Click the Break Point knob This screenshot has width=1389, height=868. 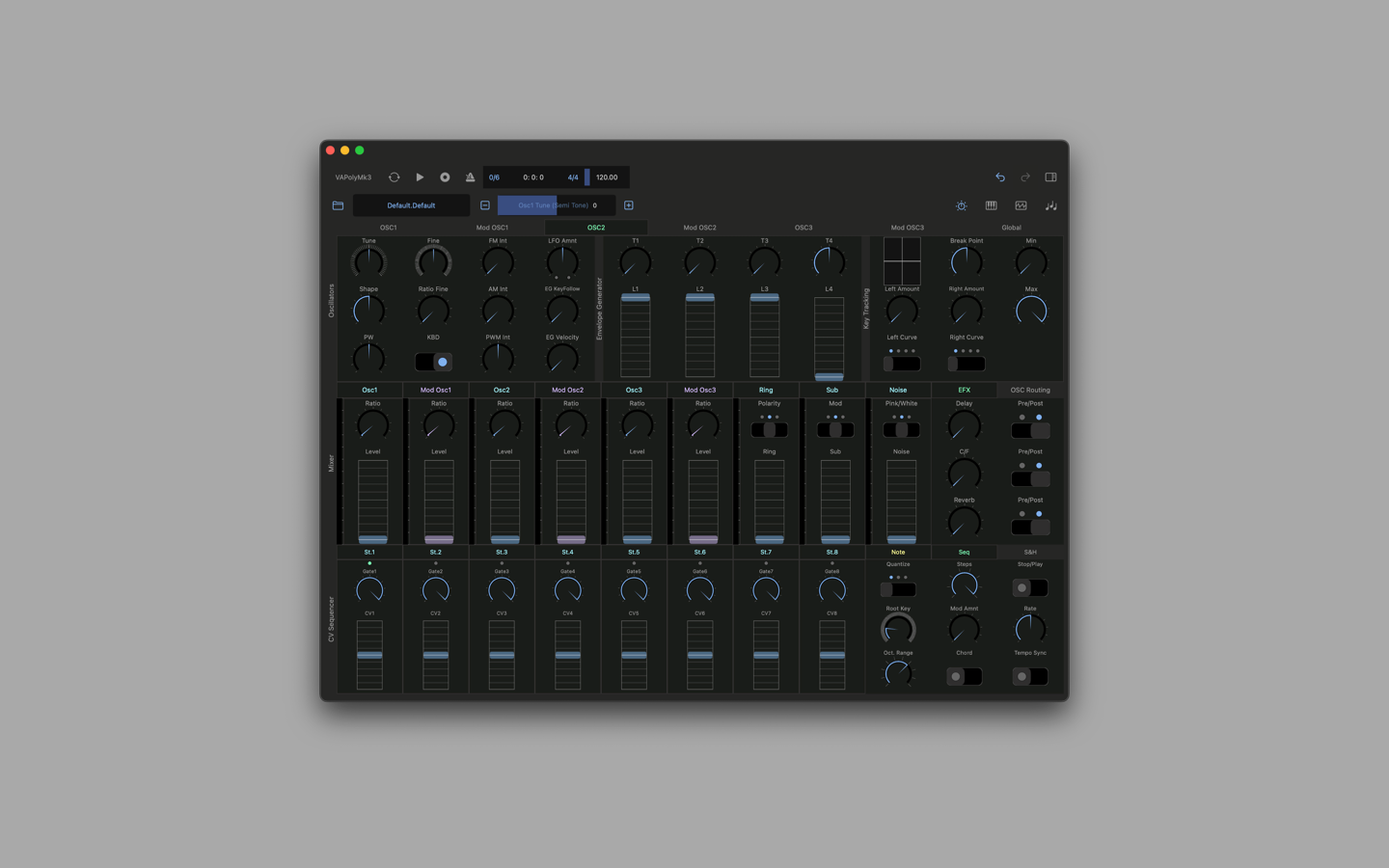[967, 261]
